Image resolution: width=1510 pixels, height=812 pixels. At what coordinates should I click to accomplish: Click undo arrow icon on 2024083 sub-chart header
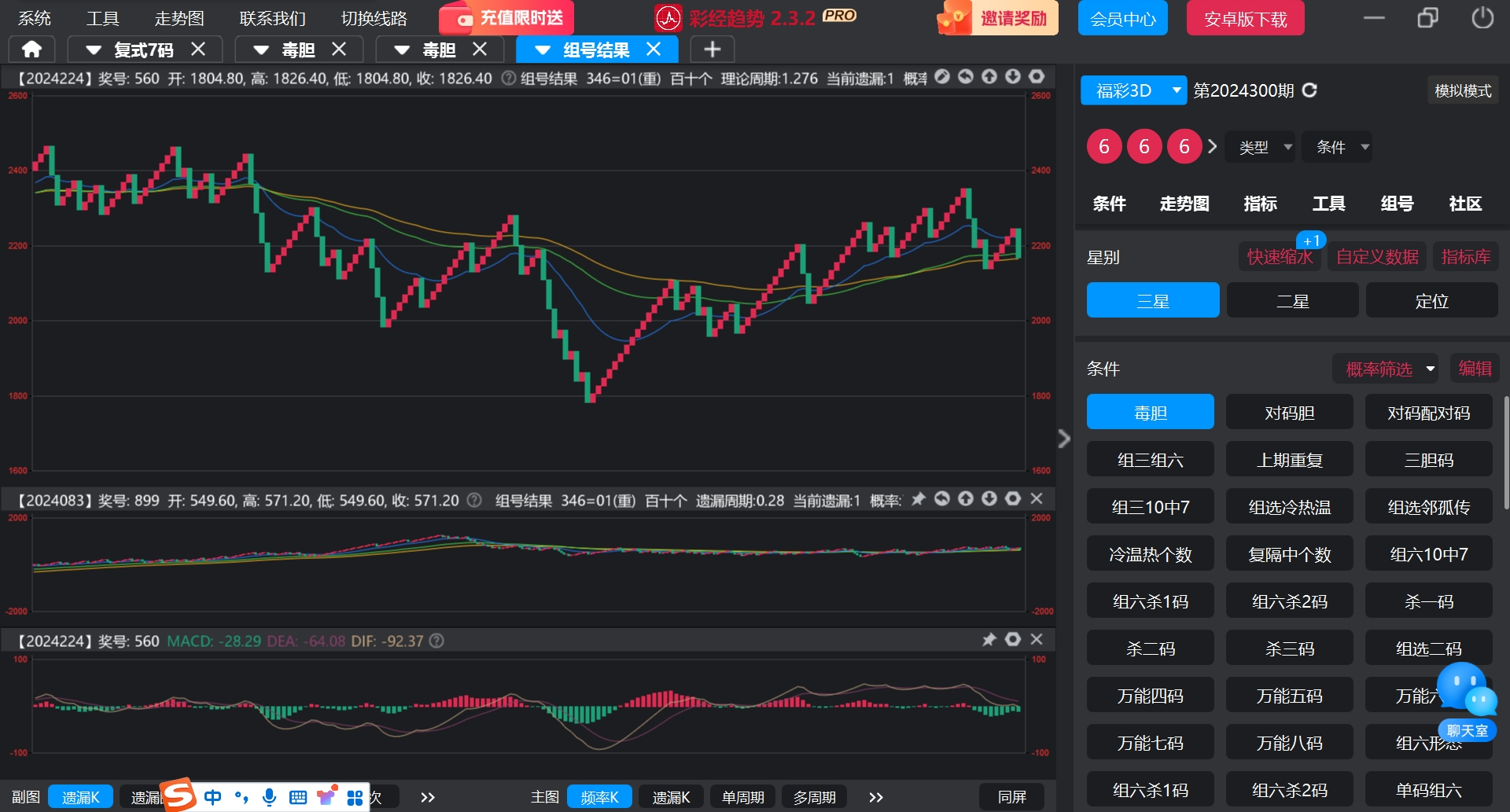[942, 499]
